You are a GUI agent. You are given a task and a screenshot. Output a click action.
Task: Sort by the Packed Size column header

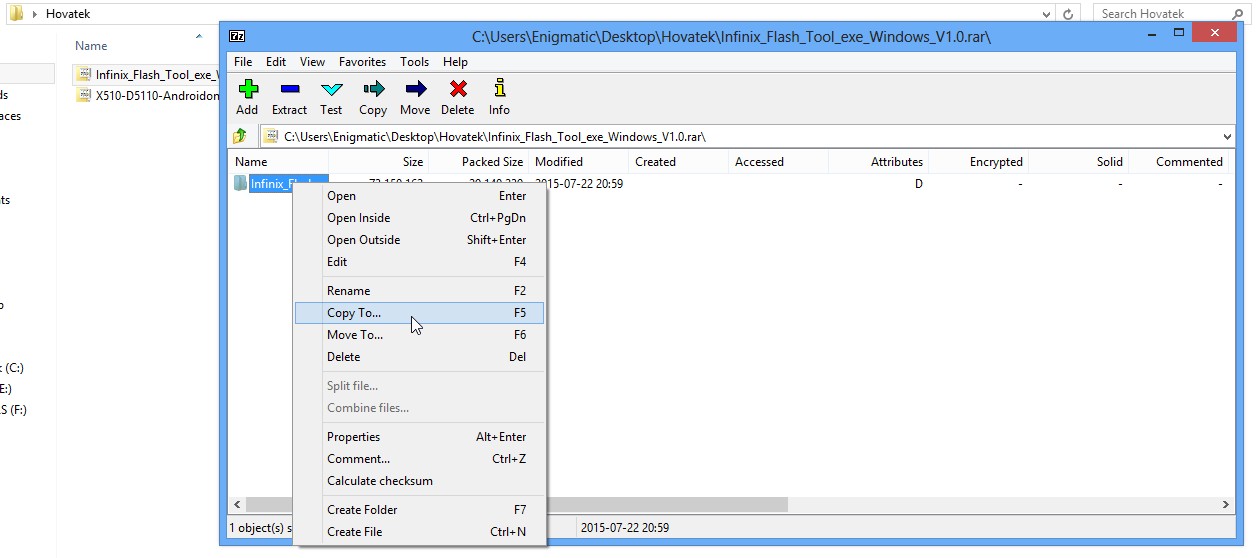click(478, 162)
